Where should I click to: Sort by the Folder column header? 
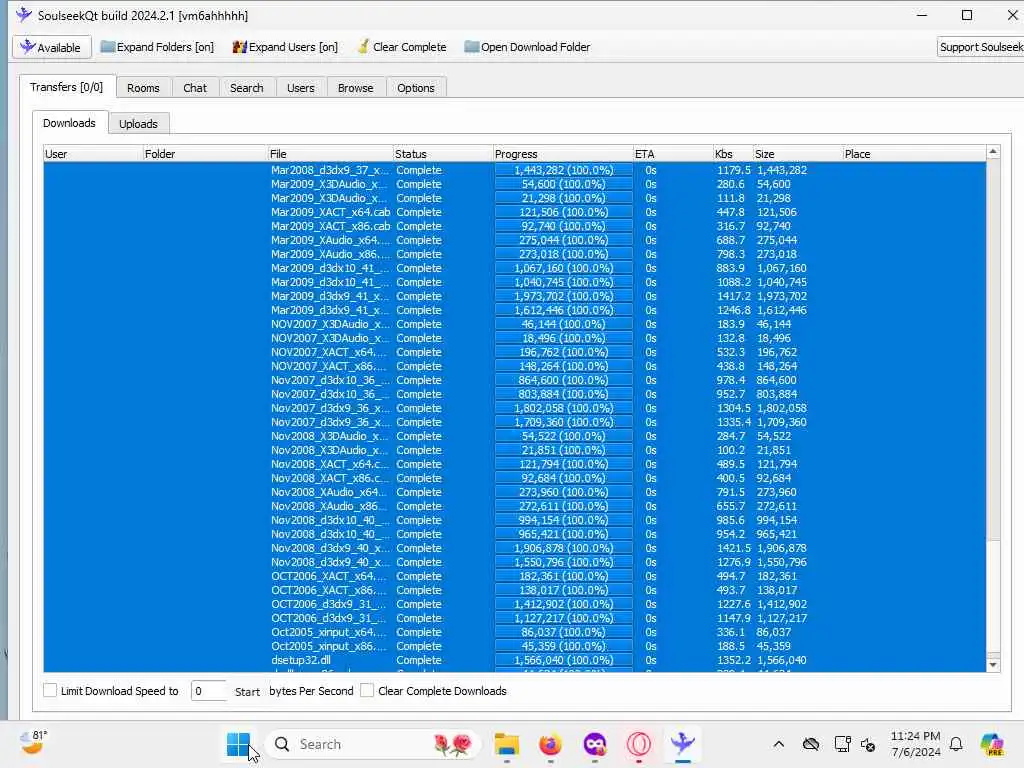(204, 154)
